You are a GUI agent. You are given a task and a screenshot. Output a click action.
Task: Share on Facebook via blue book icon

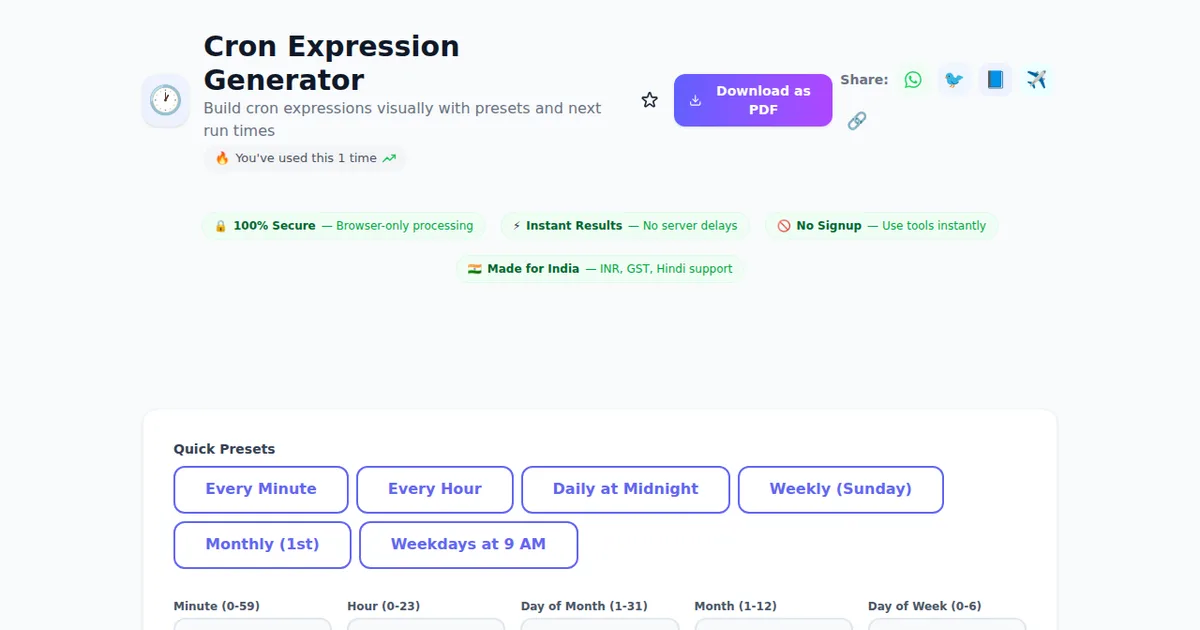pyautogui.click(x=995, y=80)
